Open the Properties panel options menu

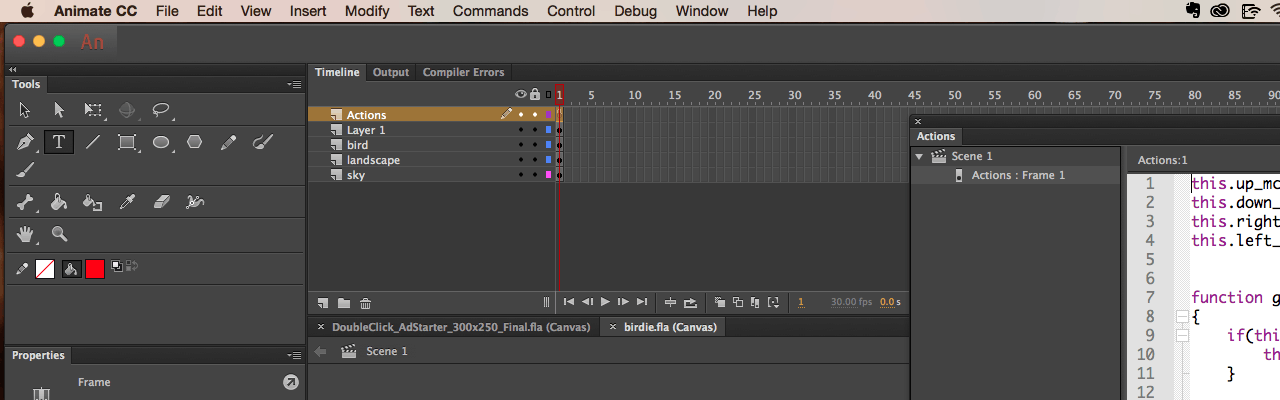[294, 356]
